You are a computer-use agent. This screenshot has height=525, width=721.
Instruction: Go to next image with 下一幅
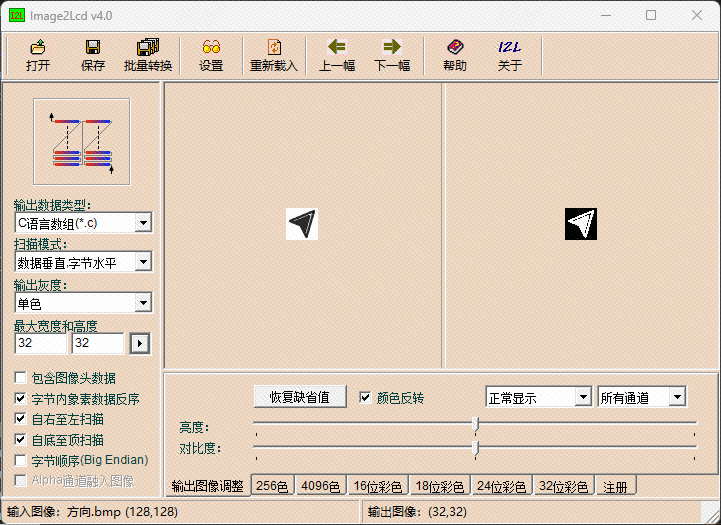[x=392, y=55]
